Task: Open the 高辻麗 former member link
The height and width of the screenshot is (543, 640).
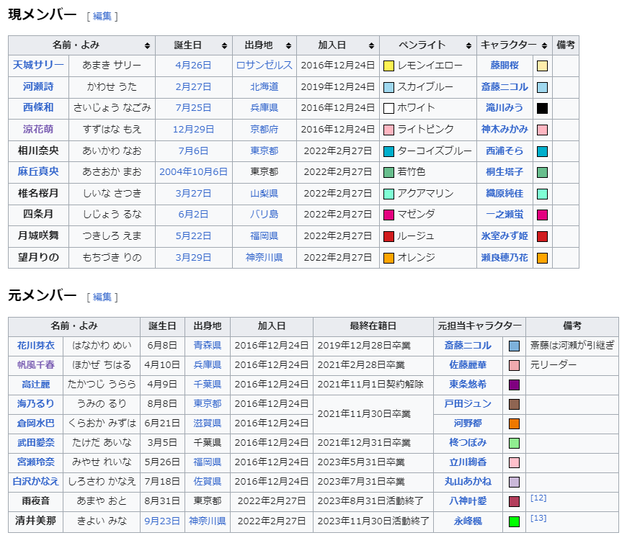Action: [36, 384]
